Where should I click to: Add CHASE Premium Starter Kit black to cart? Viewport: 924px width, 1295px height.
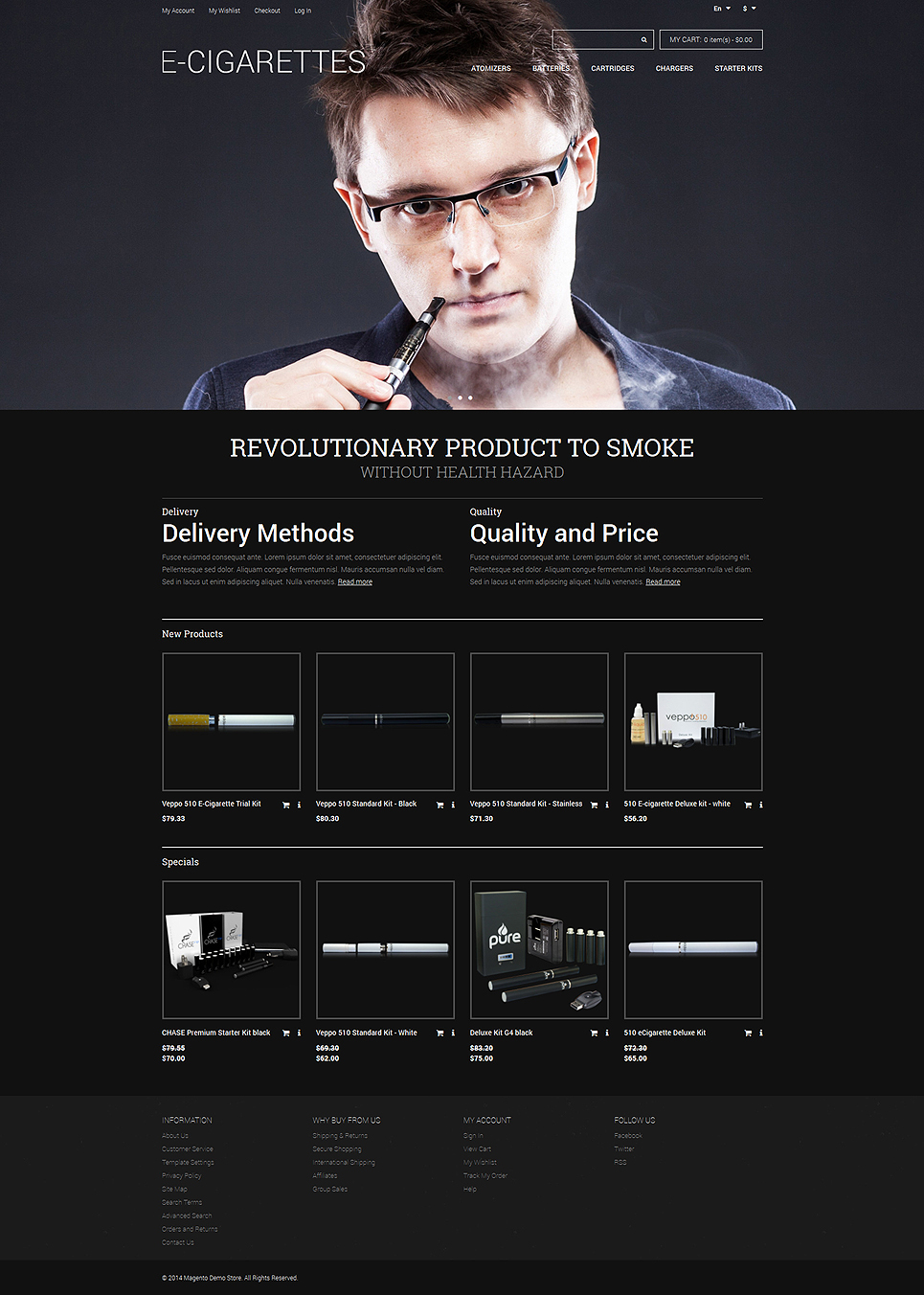point(285,1033)
